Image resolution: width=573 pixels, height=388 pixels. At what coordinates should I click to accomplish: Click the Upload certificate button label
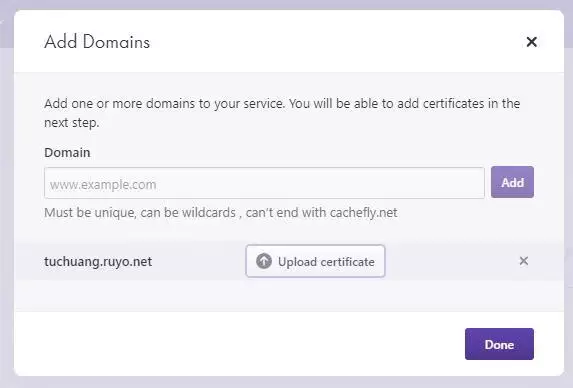pos(326,262)
